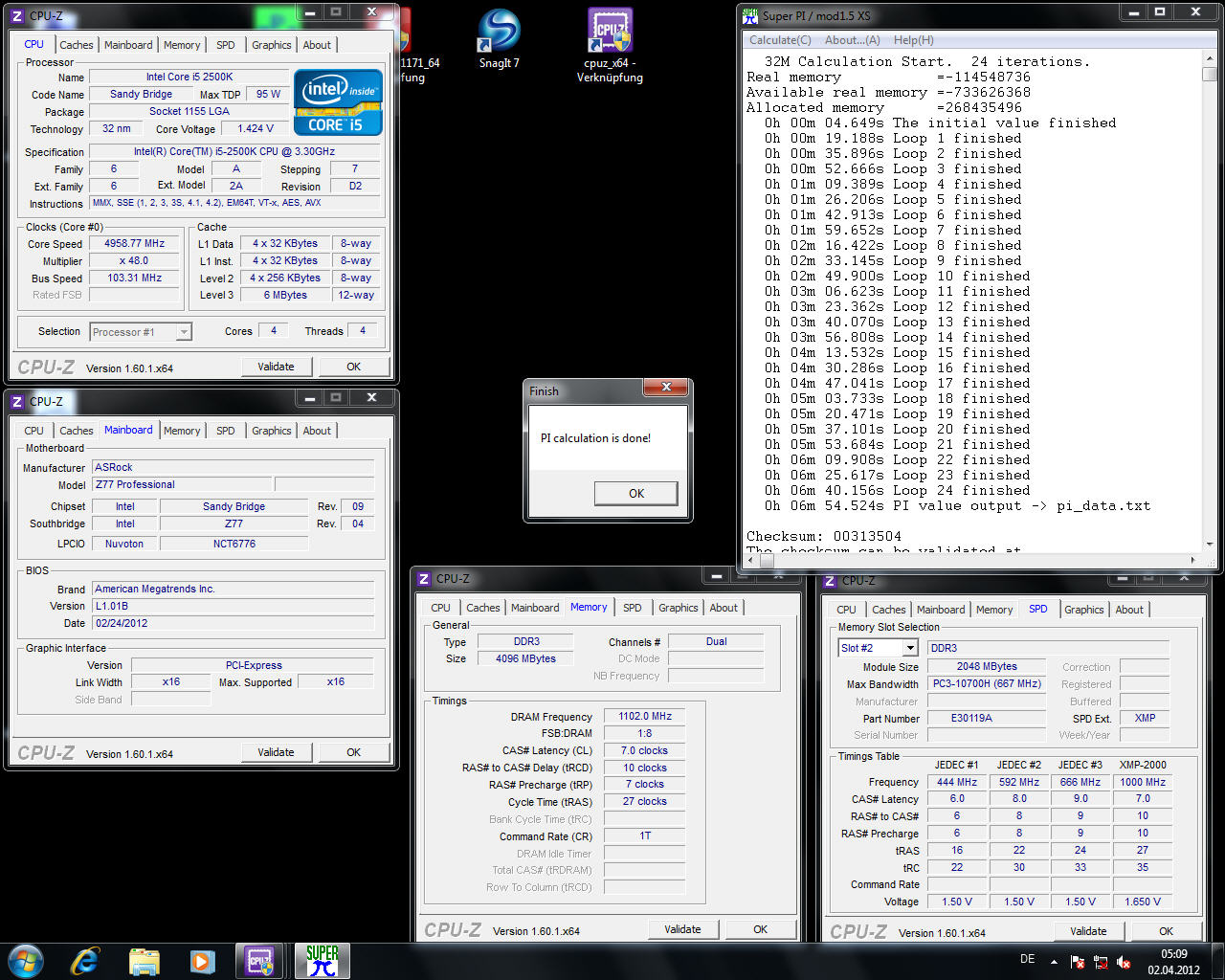Click Core Speed value 4958.77 MHz
Screen dimensions: 1225x980
pos(135,243)
